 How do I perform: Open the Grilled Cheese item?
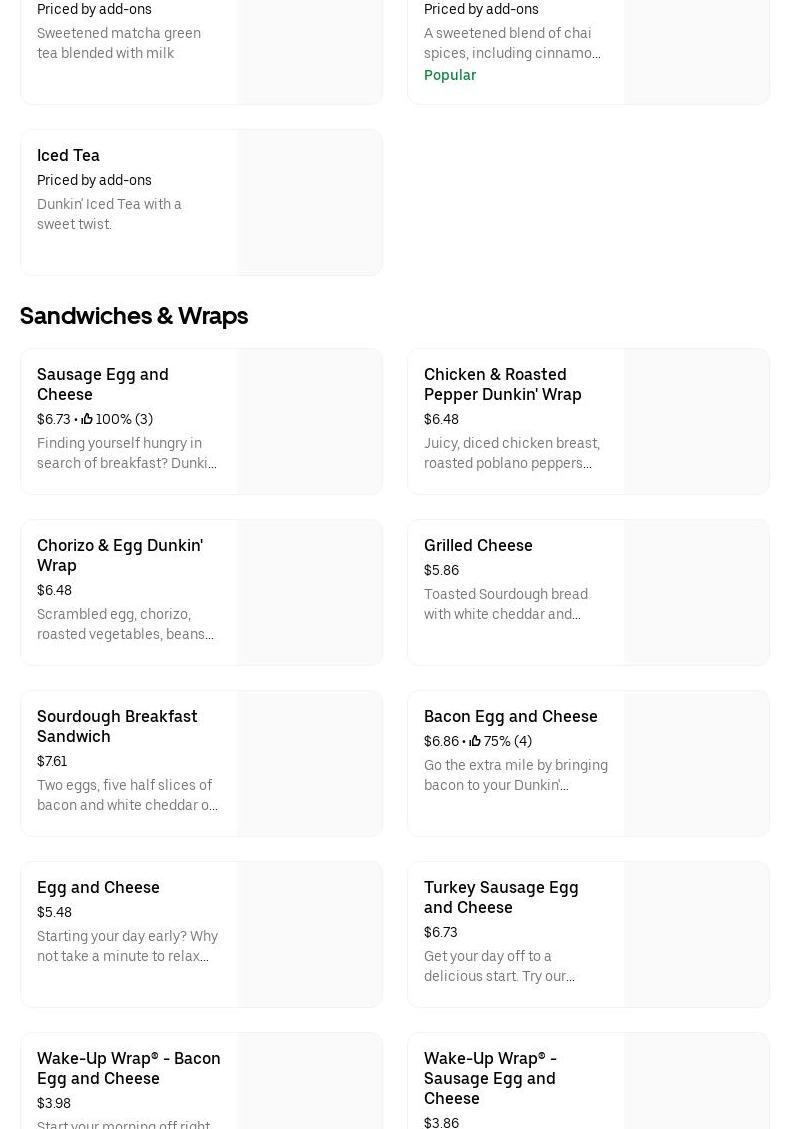(478, 546)
